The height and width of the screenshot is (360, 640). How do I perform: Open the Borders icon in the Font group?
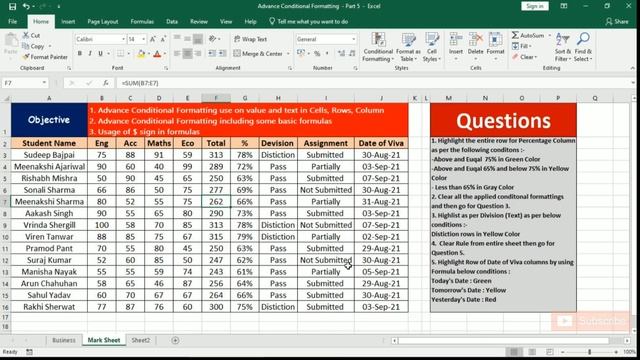point(120,53)
